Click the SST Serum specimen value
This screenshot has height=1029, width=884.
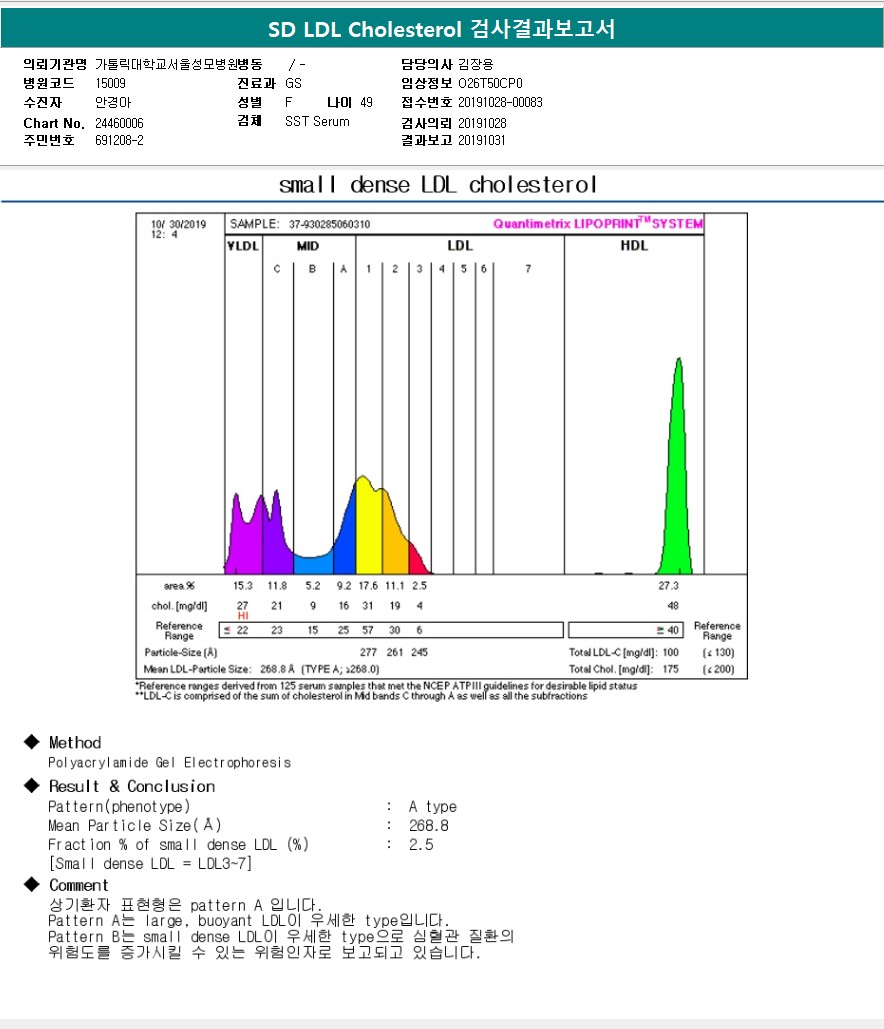(x=317, y=122)
